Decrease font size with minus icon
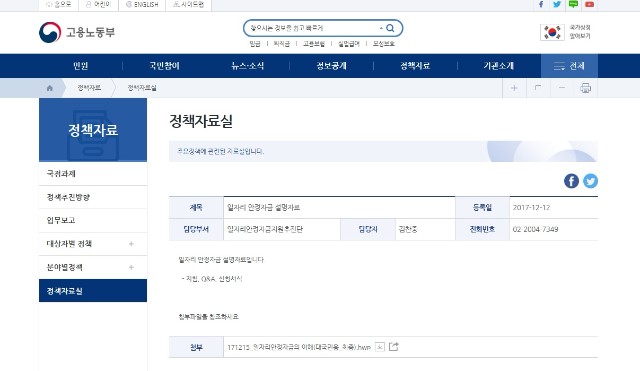The image size is (640, 371). (x=562, y=88)
